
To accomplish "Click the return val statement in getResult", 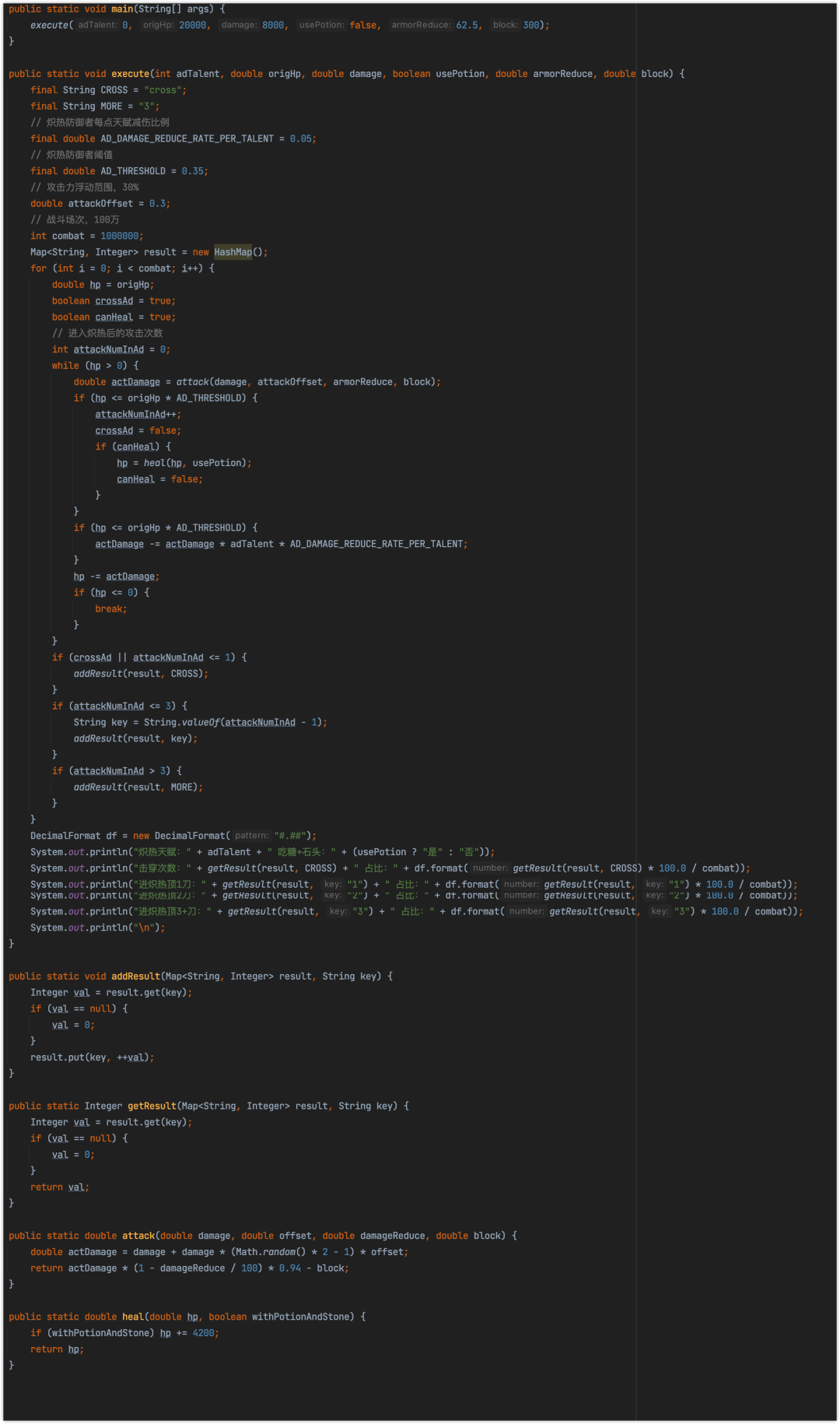I will (x=59, y=1187).
